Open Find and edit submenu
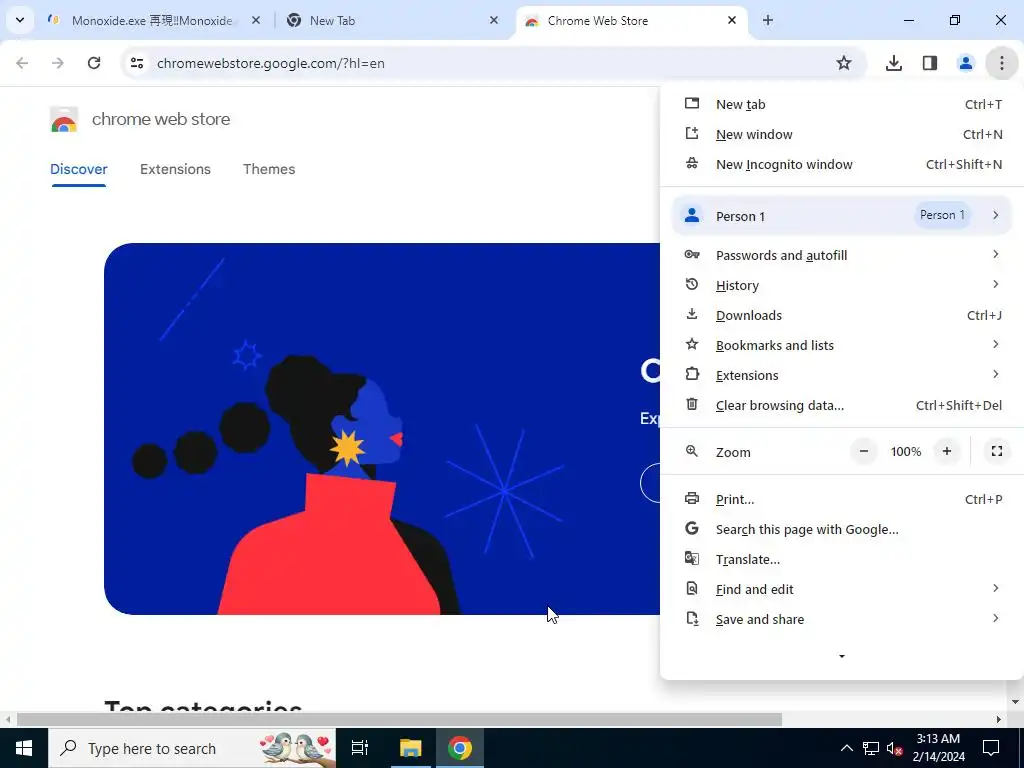This screenshot has height=768, width=1024. pyautogui.click(x=842, y=590)
